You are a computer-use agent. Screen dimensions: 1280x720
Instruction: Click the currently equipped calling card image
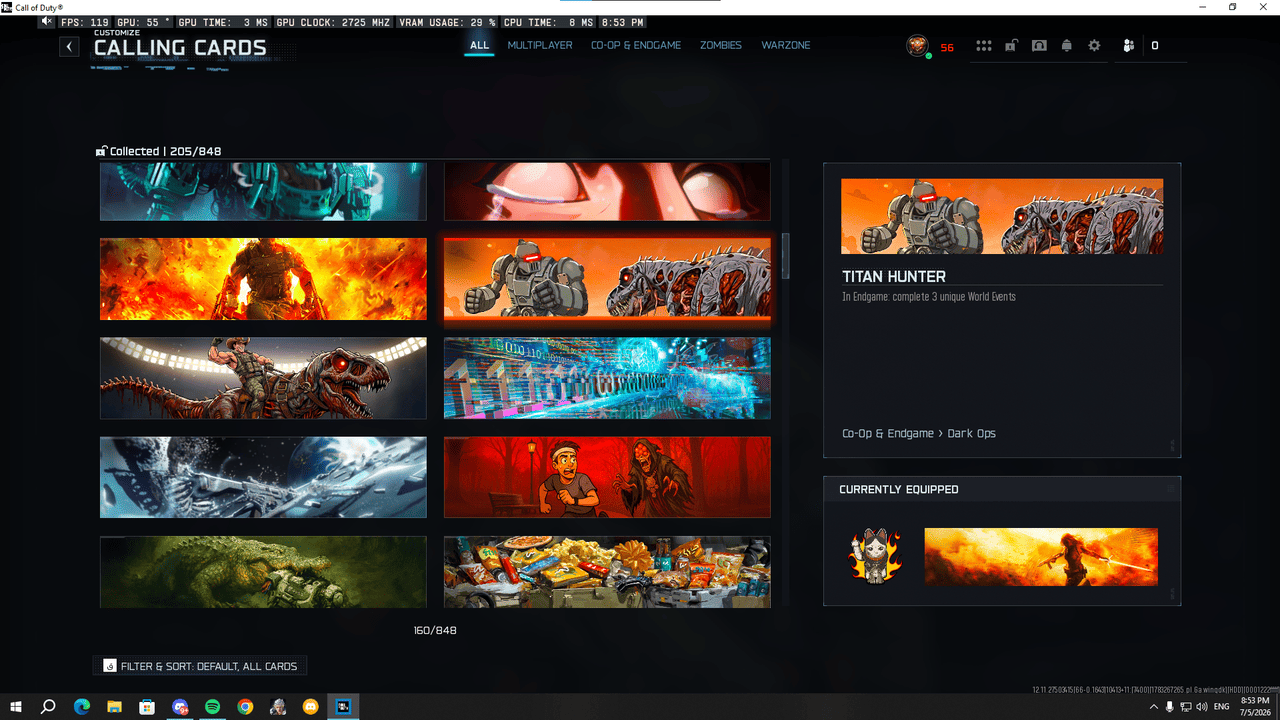(1041, 557)
